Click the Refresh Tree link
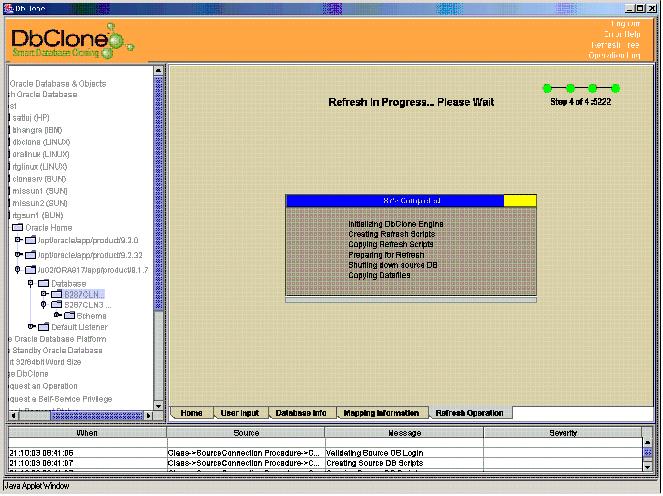The image size is (663, 496). 615,45
